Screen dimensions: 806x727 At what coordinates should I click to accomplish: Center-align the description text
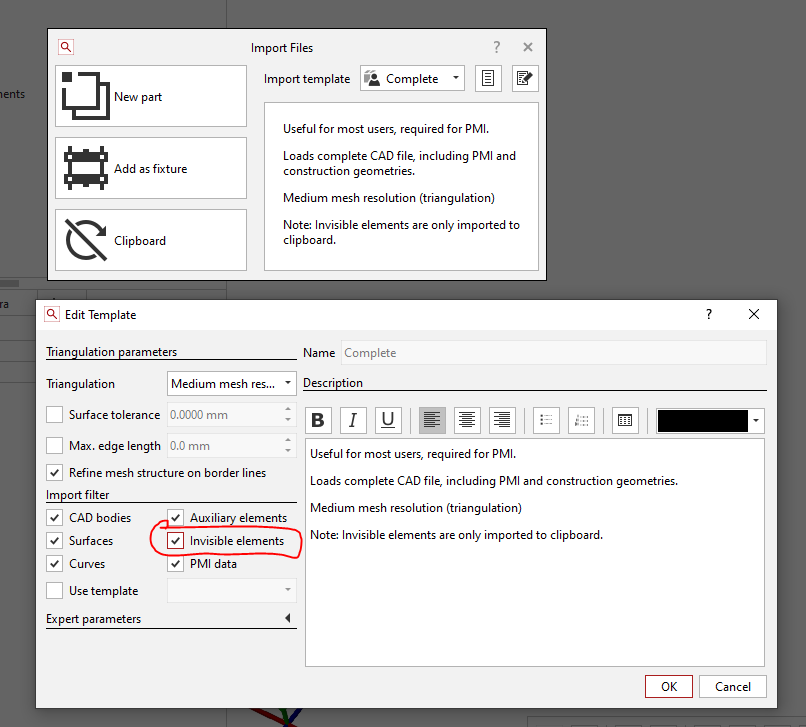coord(467,421)
